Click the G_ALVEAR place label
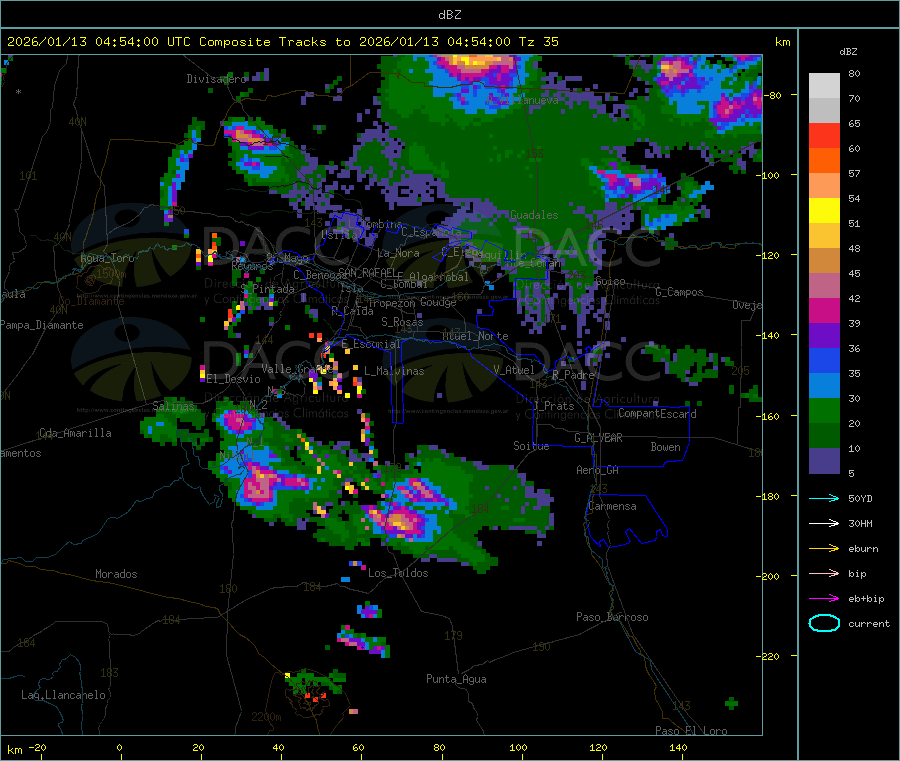The width and height of the screenshot is (900, 761). pyautogui.click(x=598, y=438)
